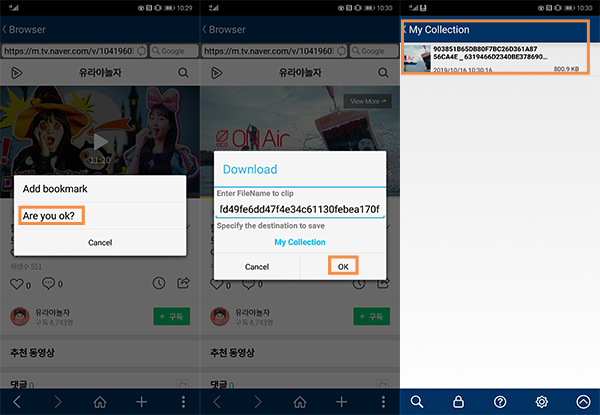Tap Naver TV play logo on Add bookmark screen
The image size is (600, 415).
(x=16, y=73)
